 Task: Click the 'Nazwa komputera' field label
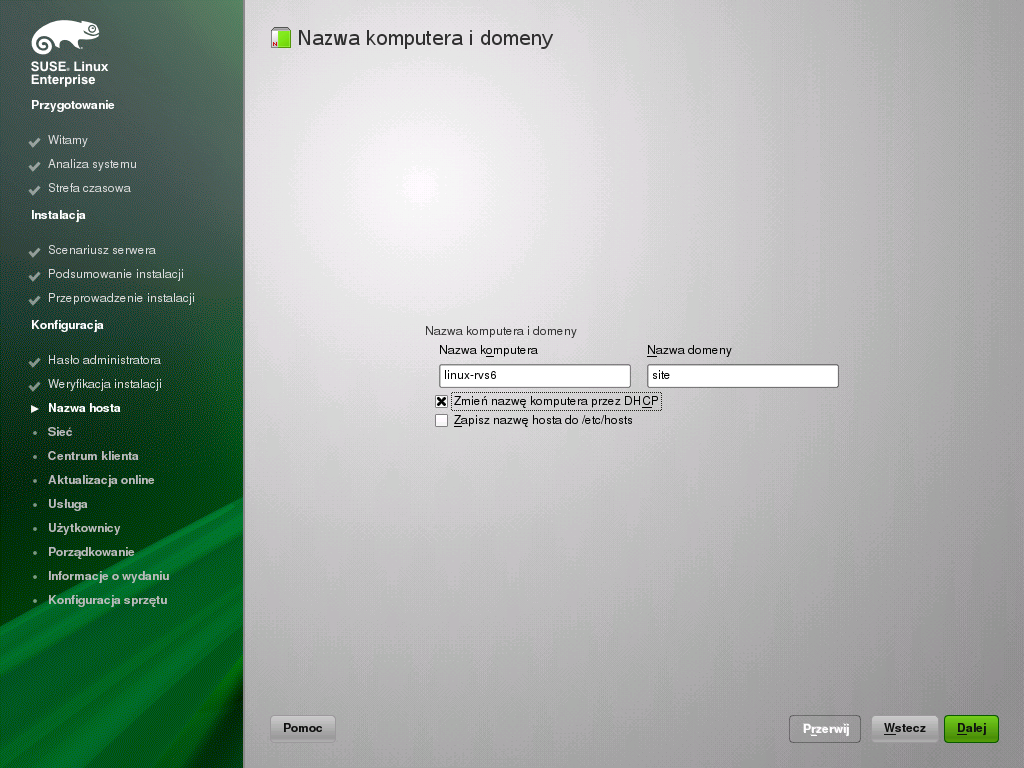(x=488, y=350)
